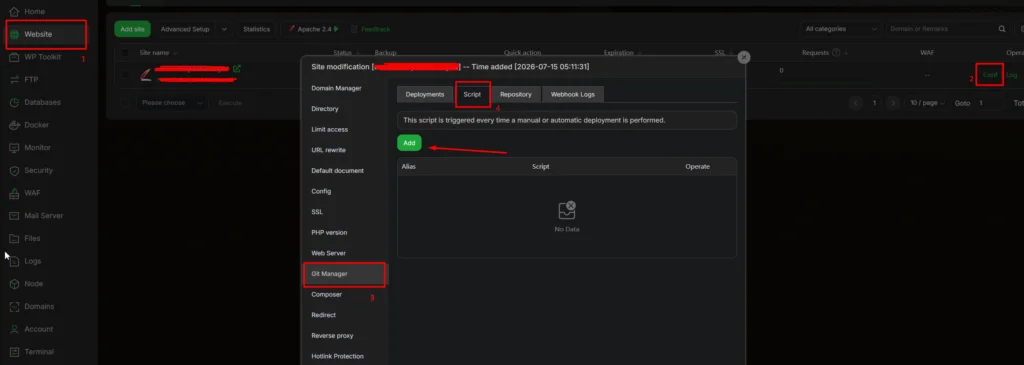
Task: Switch to the Deployments tab
Action: point(425,94)
